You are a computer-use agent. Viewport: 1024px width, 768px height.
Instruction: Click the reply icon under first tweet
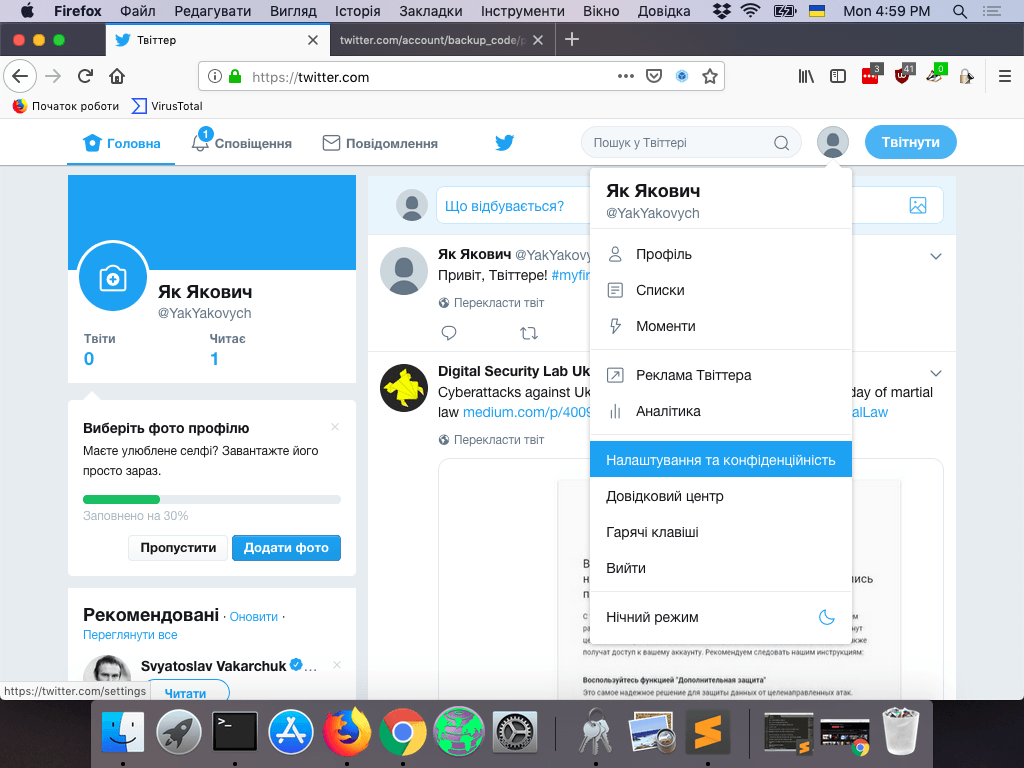click(x=449, y=333)
